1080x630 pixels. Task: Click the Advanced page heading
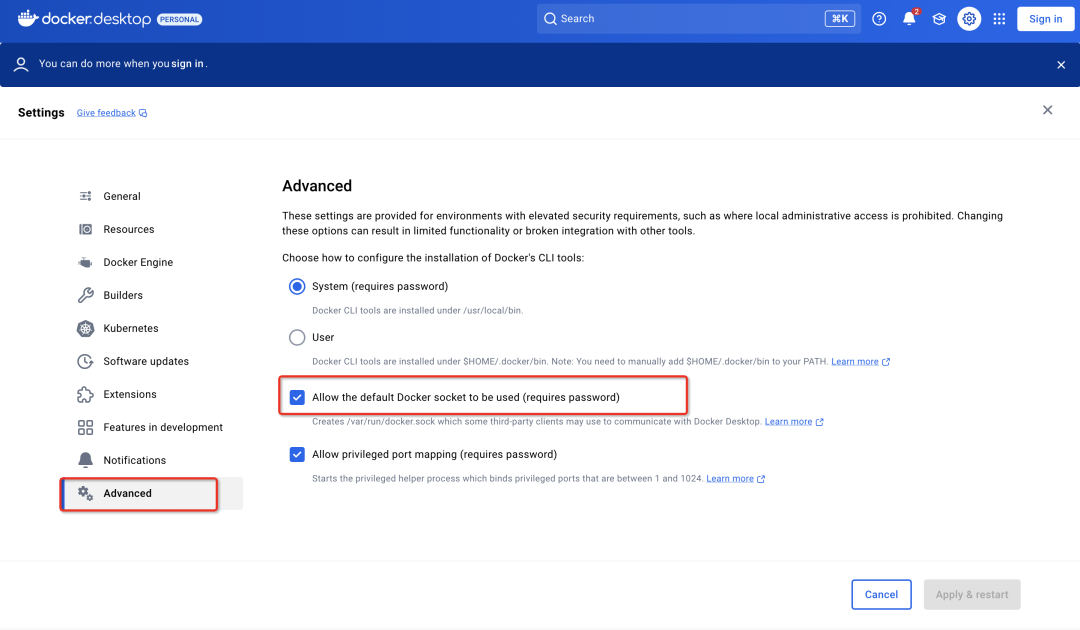tap(317, 186)
